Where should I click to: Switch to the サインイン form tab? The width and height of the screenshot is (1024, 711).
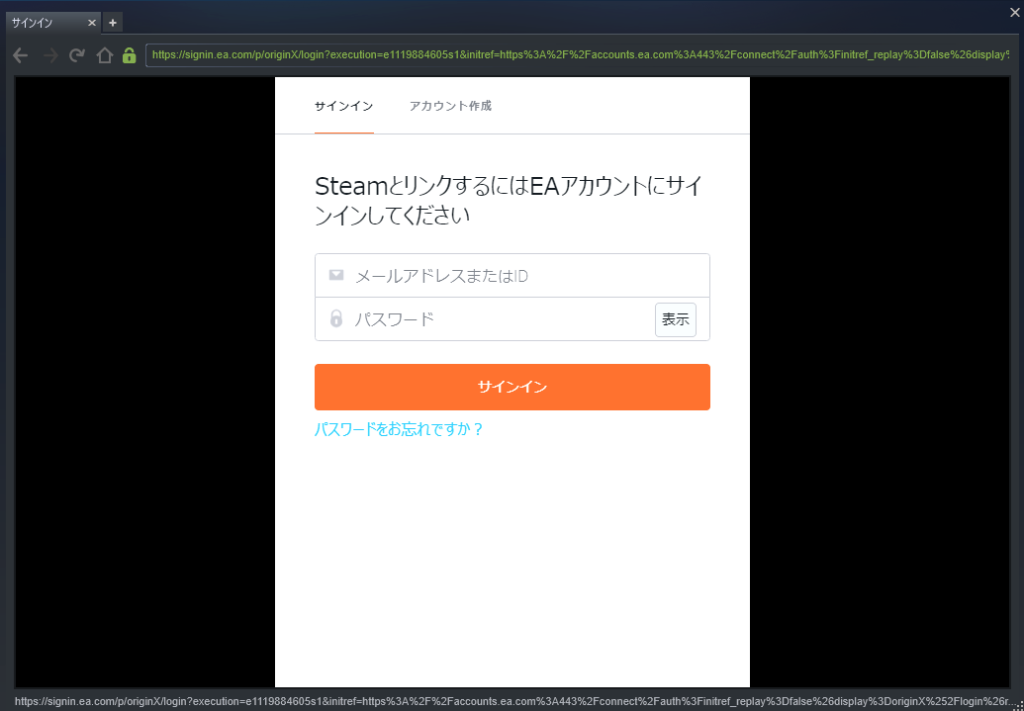[x=344, y=106]
